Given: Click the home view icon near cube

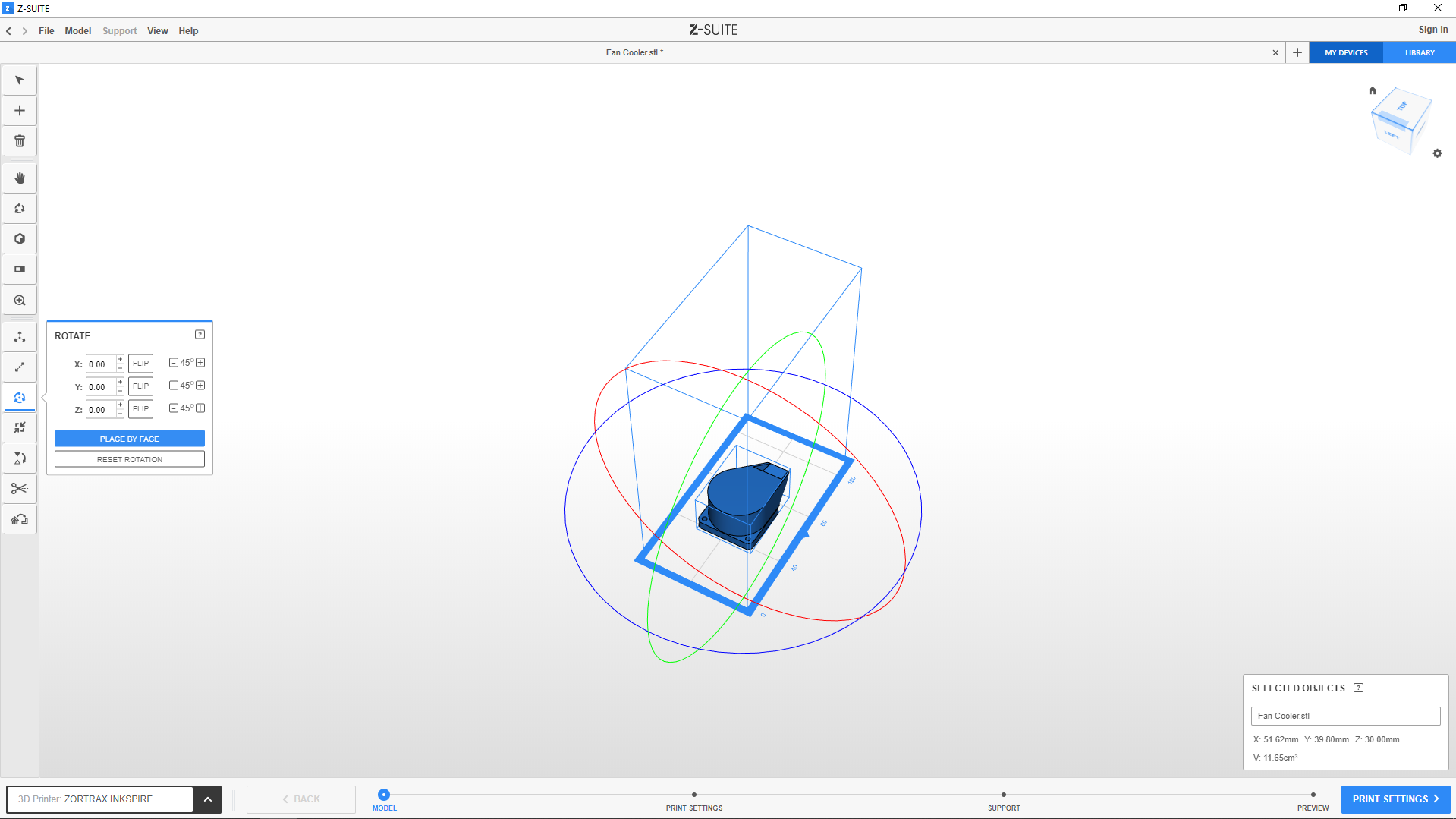Looking at the screenshot, I should [x=1372, y=90].
